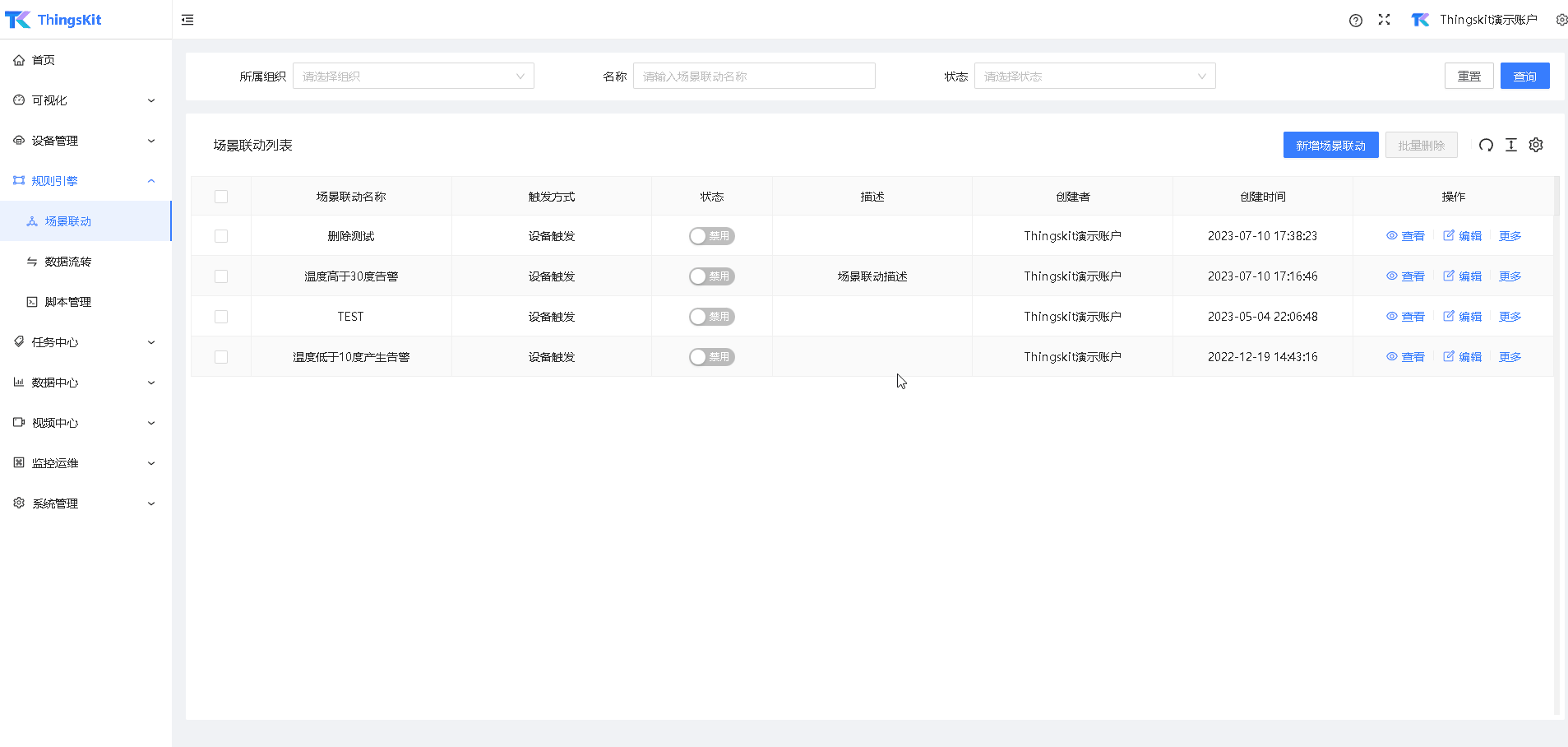Click 编辑 for 温度低于10度产生告警 row
1568x747 pixels.
click(x=1463, y=357)
